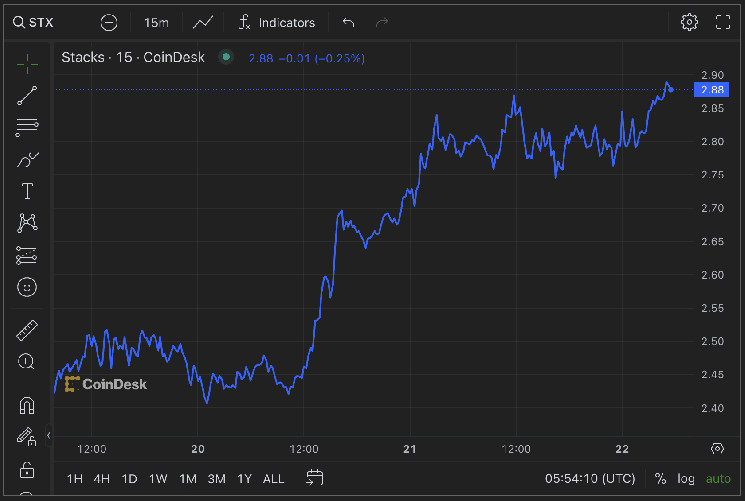
Task: Click the zoom in tool
Action: [x=27, y=362]
